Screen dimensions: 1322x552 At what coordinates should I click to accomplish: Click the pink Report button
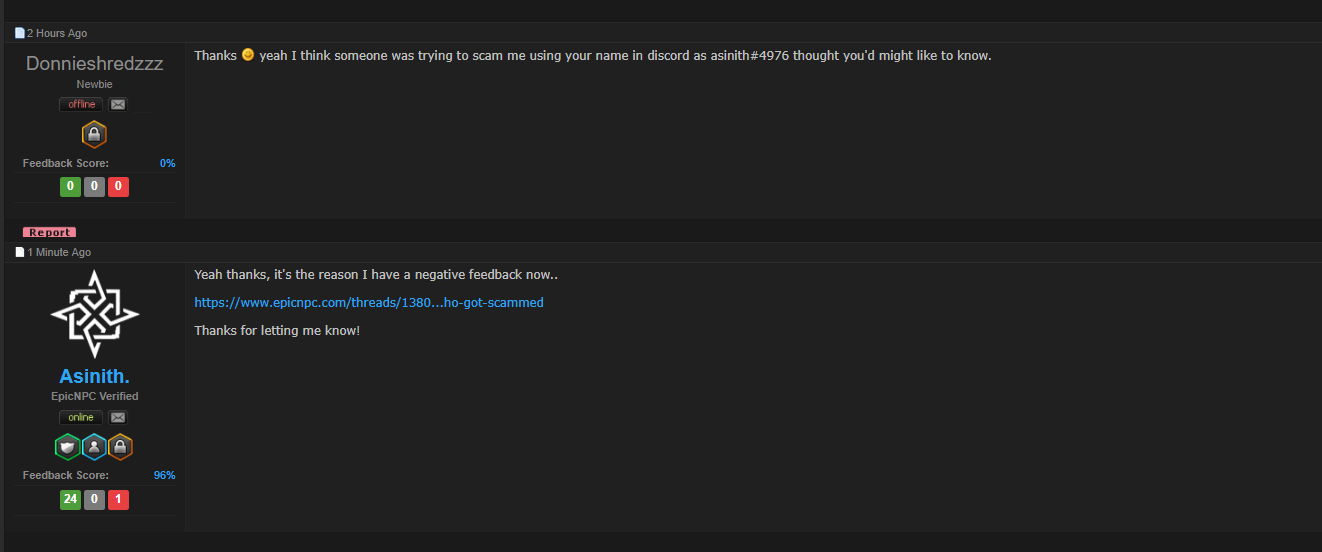click(50, 232)
